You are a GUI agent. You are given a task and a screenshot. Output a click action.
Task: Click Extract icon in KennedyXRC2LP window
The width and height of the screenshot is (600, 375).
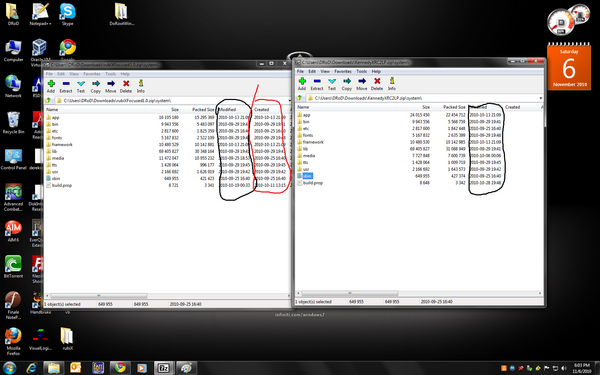317,81
